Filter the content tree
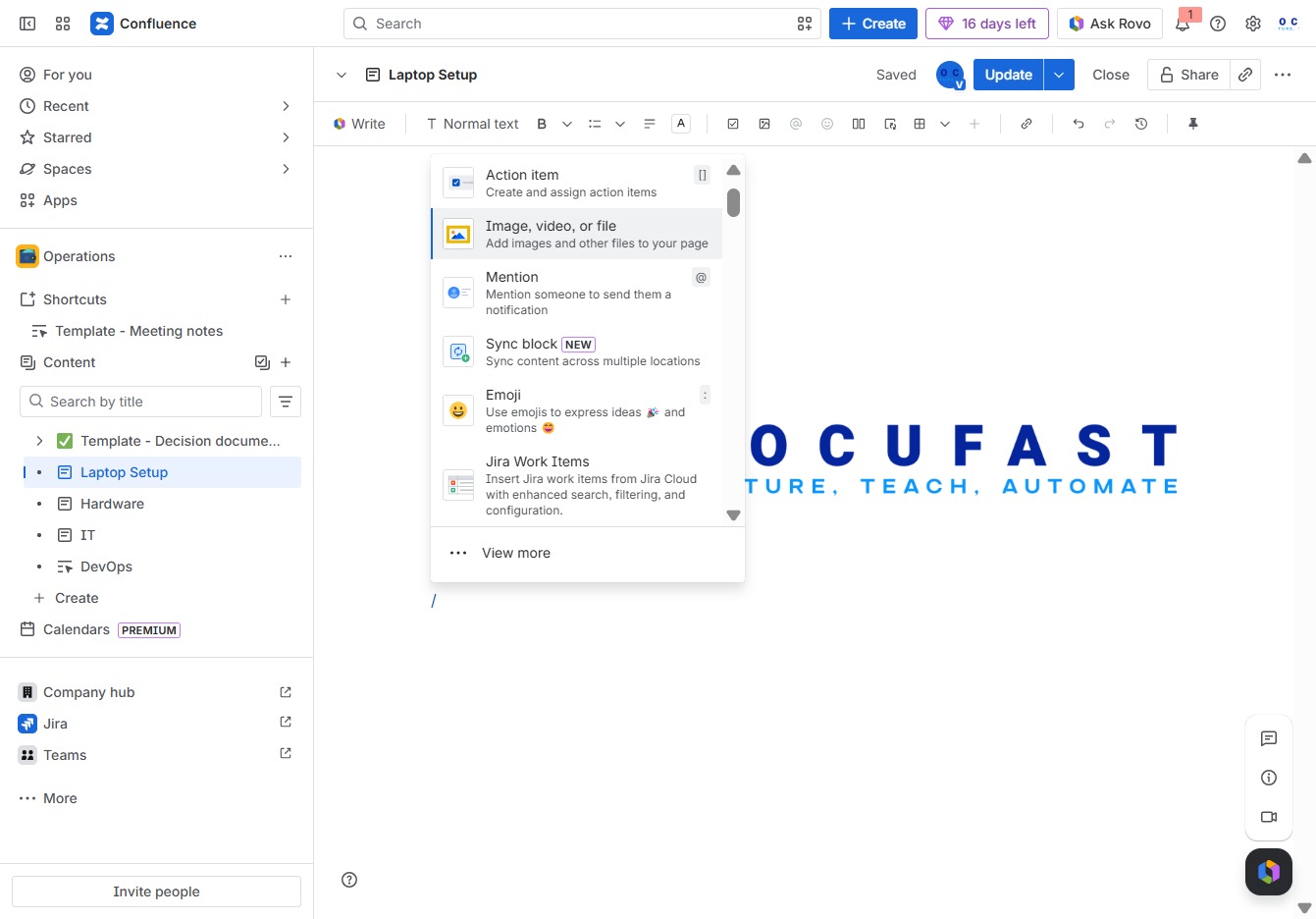 pyautogui.click(x=286, y=402)
